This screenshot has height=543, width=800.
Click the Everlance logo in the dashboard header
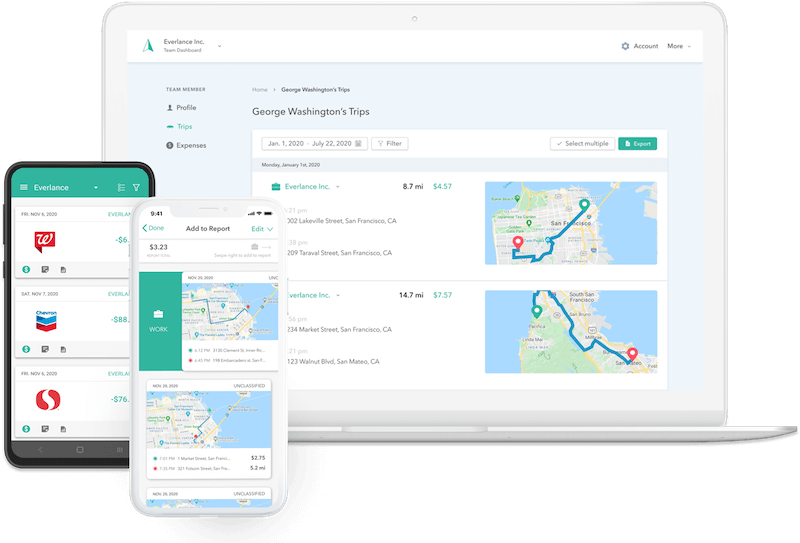148,45
